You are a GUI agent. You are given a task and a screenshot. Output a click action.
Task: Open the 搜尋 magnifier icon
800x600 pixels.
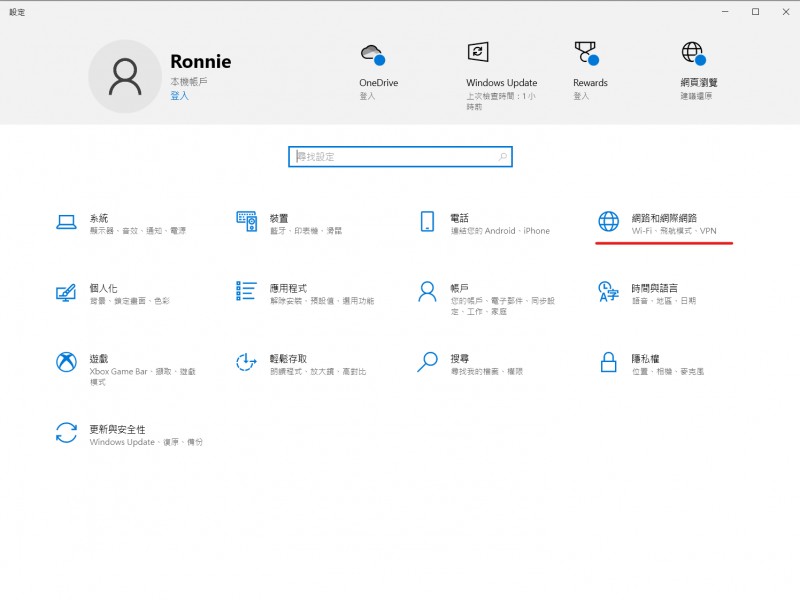point(427,362)
